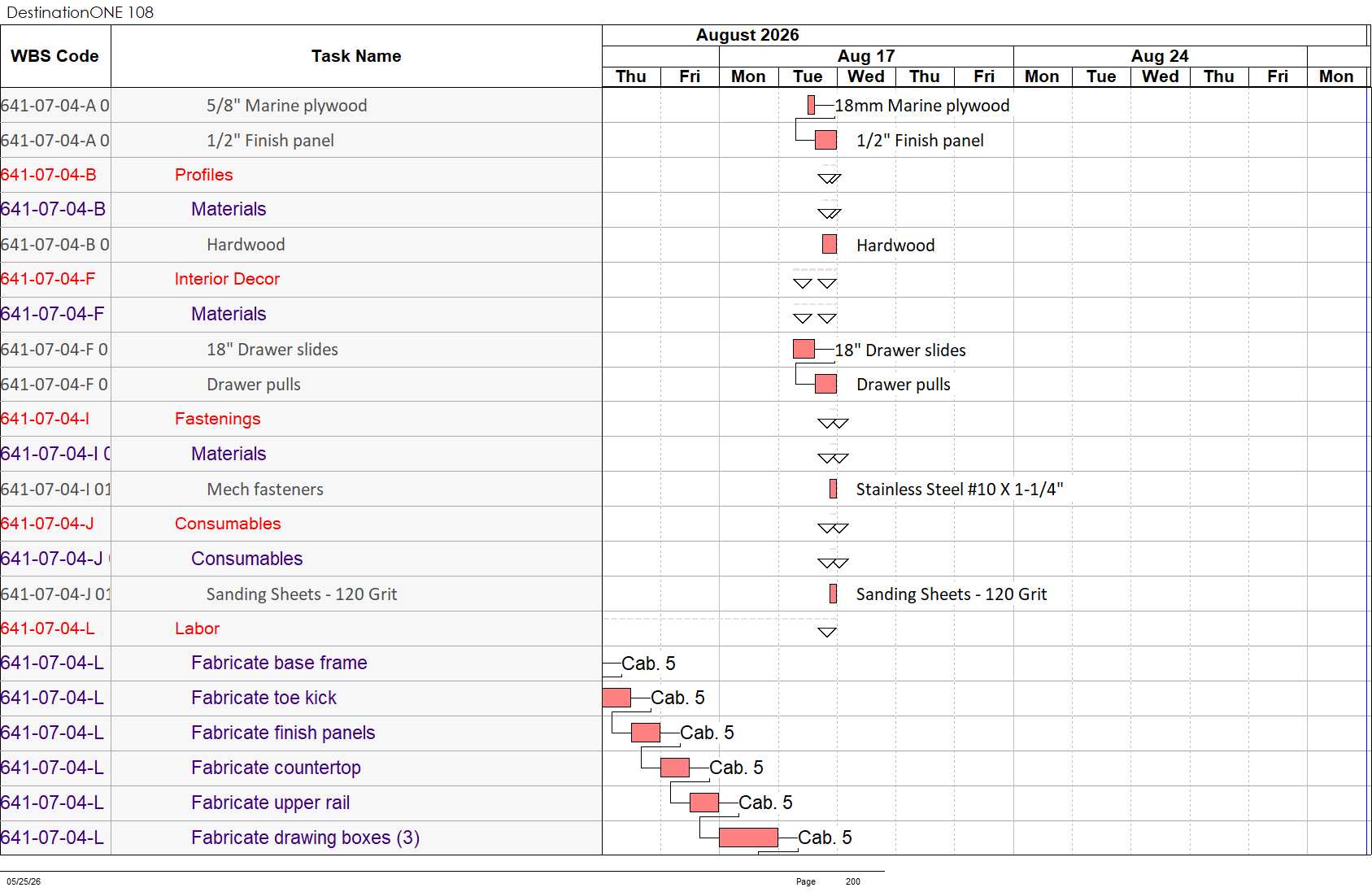Click the Hardwood Gantt bar
Image resolution: width=1372 pixels, height=892 pixels.
click(x=830, y=244)
